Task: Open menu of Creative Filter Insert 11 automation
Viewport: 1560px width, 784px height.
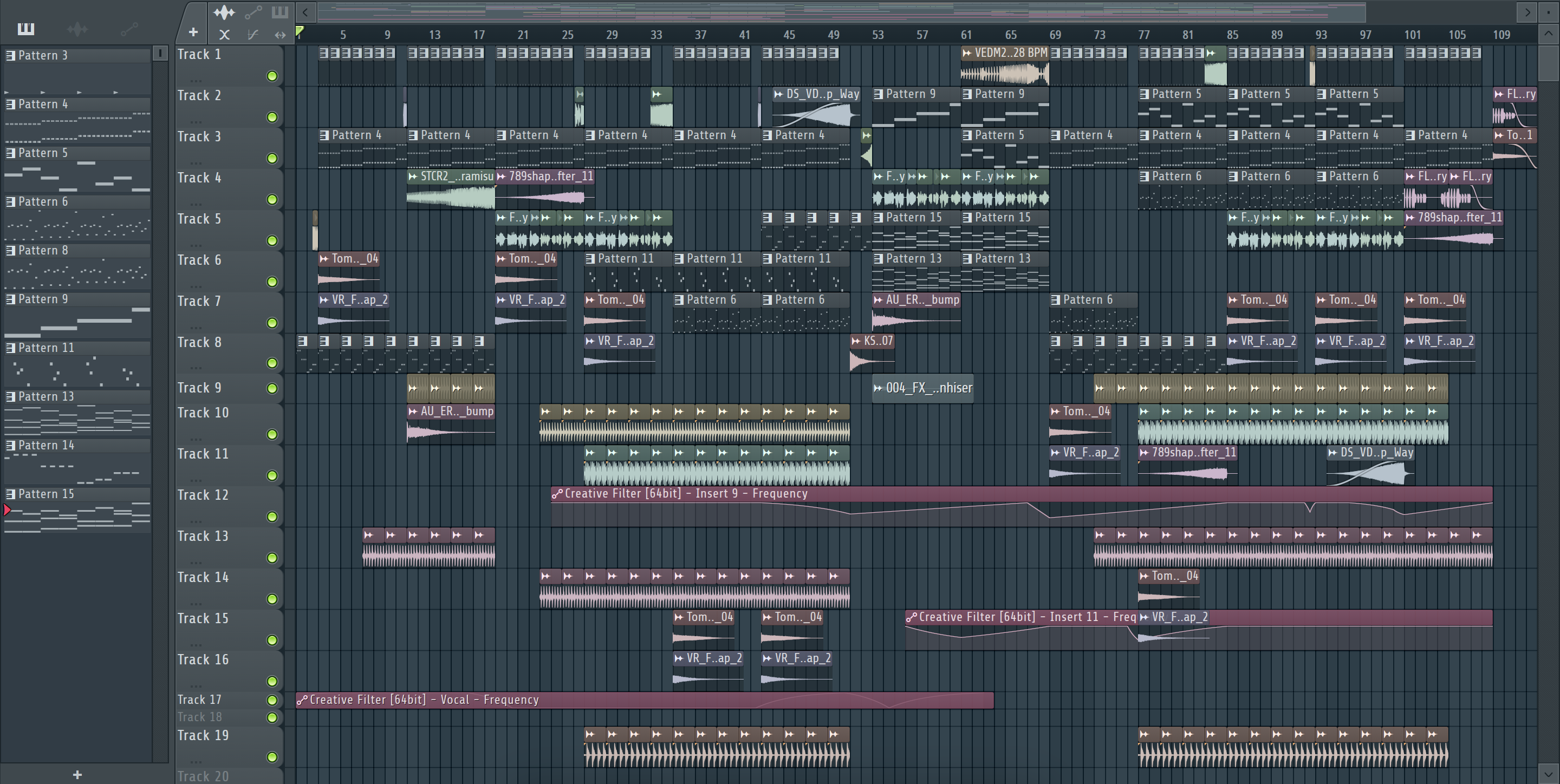Action: [x=912, y=617]
